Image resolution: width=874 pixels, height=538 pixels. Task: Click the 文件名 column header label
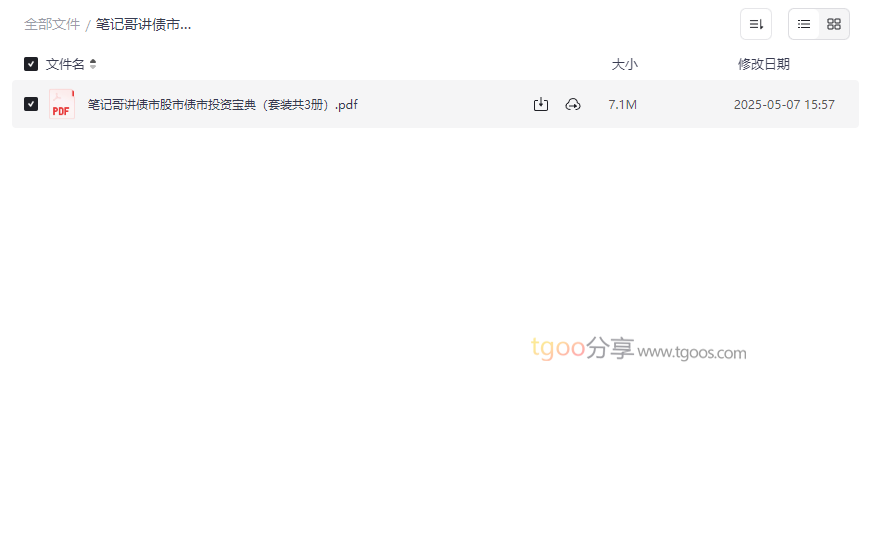tap(65, 64)
